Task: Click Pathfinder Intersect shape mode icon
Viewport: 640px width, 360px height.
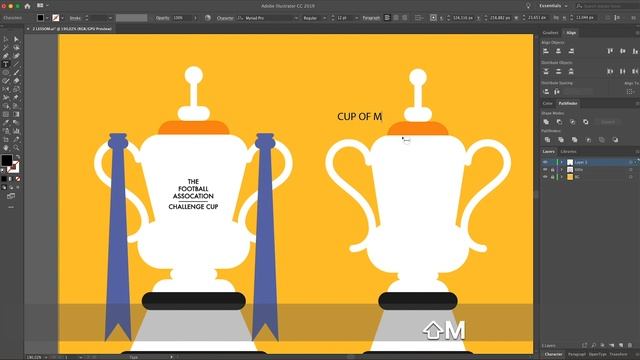Action: coord(572,122)
